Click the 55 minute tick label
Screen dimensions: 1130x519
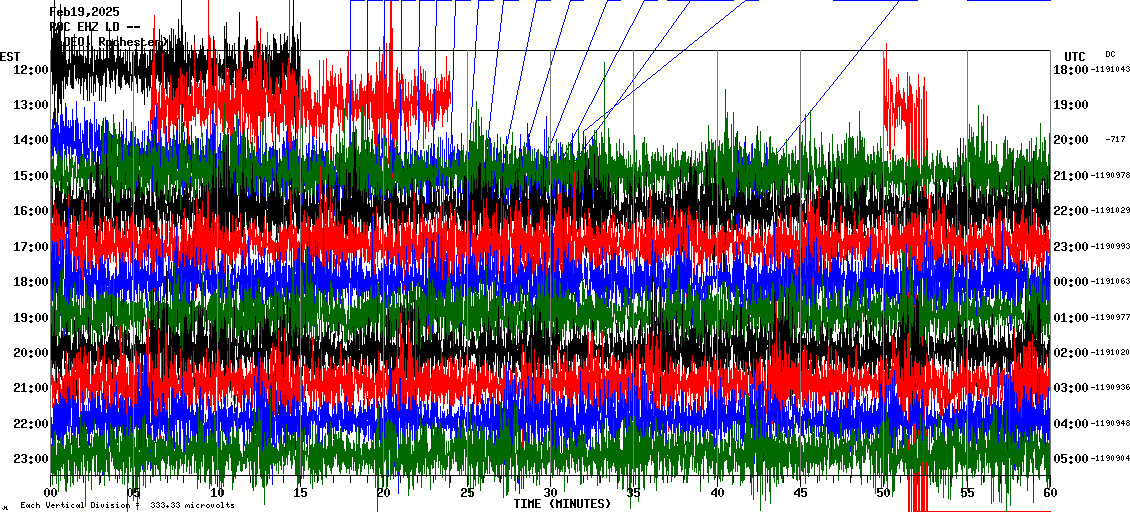(x=967, y=493)
